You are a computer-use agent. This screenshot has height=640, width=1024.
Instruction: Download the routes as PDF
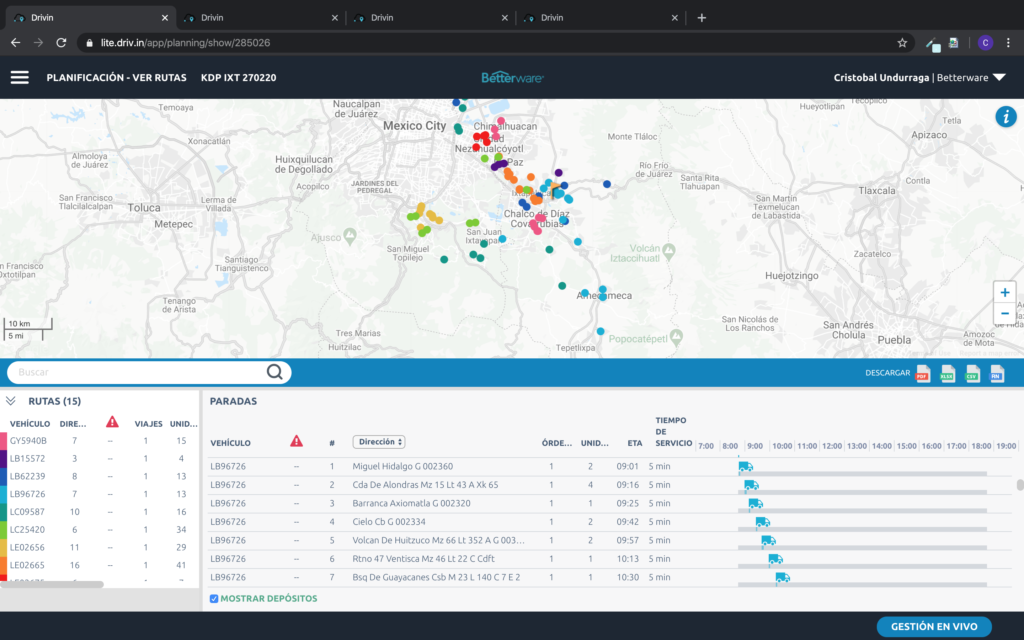coord(922,374)
